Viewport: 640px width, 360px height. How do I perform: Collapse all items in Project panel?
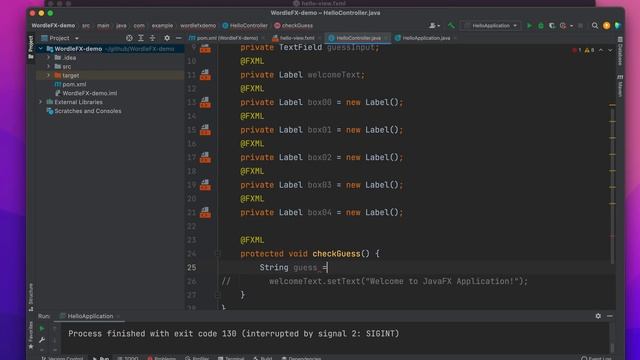coord(152,38)
